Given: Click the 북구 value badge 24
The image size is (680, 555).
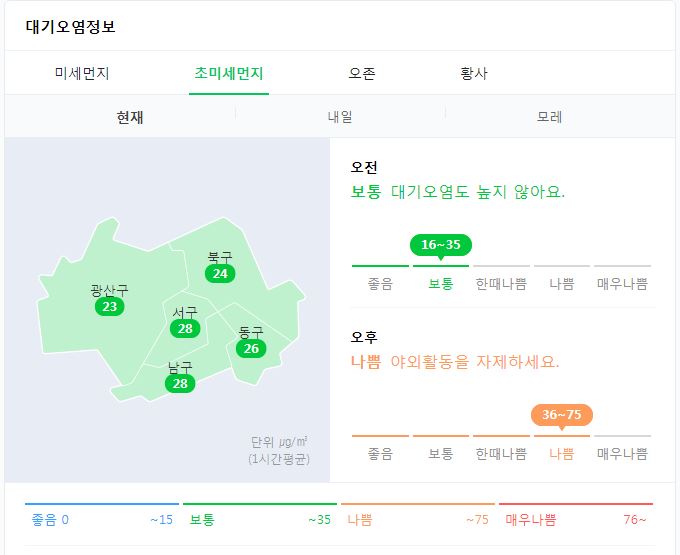Looking at the screenshot, I should point(220,274).
